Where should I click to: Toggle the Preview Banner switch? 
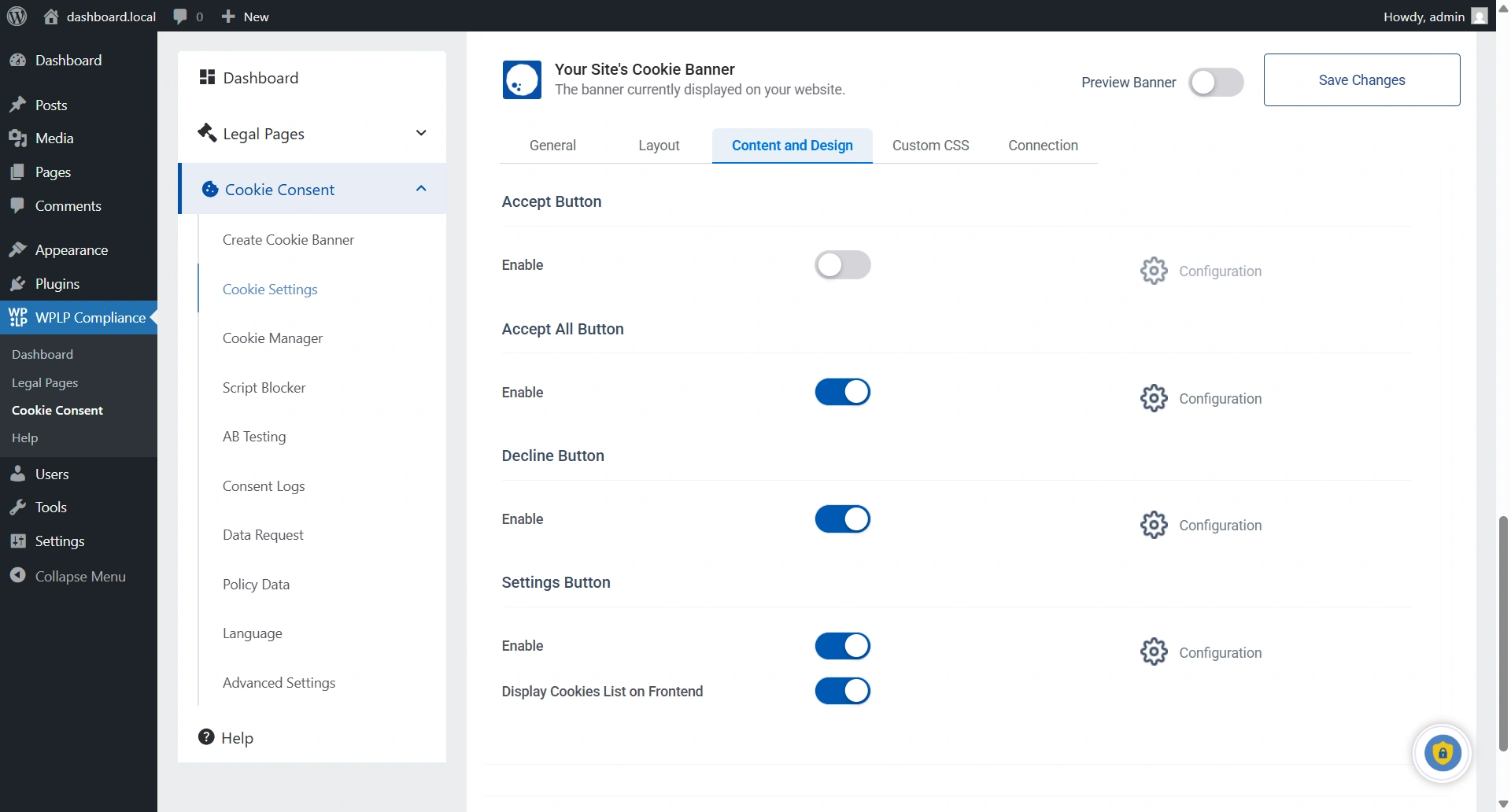[1216, 82]
